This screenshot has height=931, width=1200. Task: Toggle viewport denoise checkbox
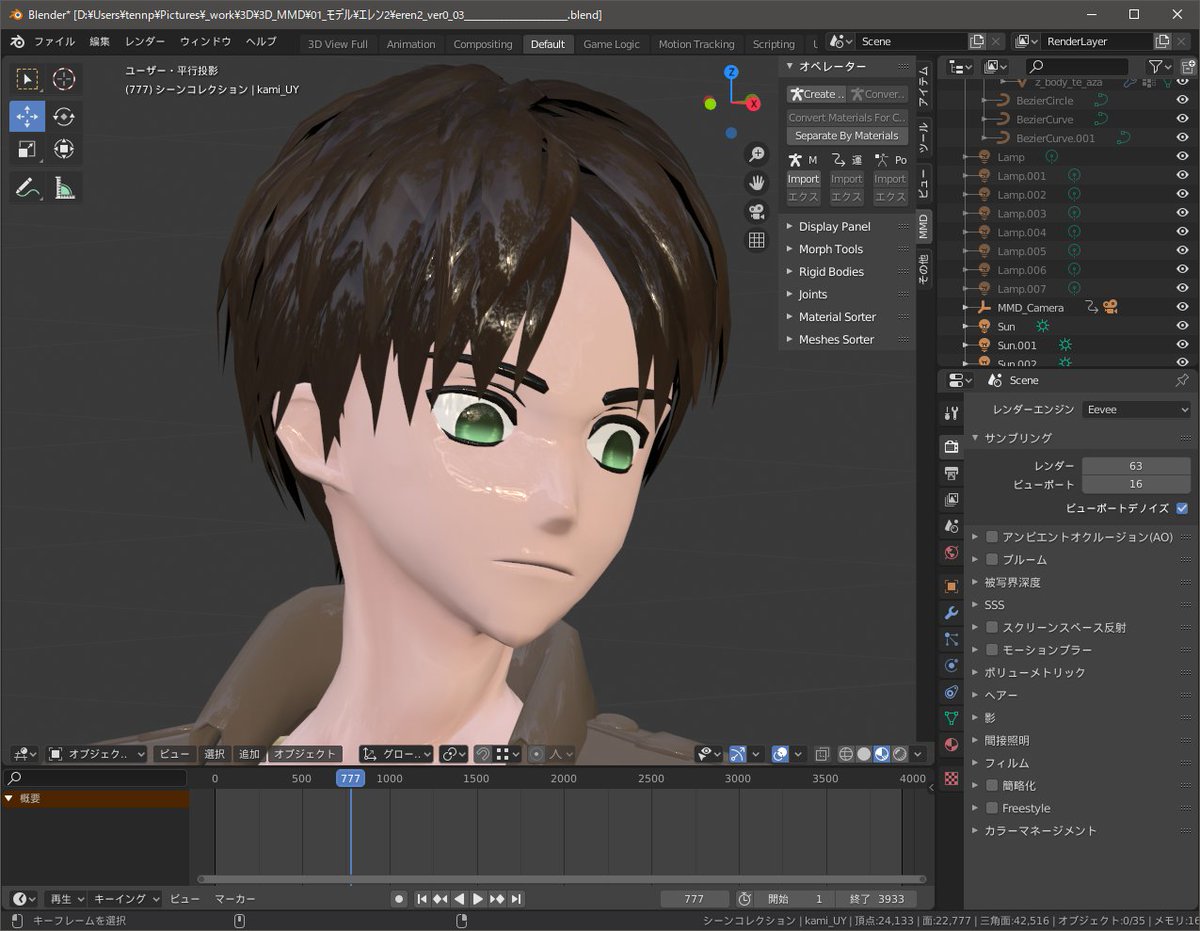[x=1182, y=508]
